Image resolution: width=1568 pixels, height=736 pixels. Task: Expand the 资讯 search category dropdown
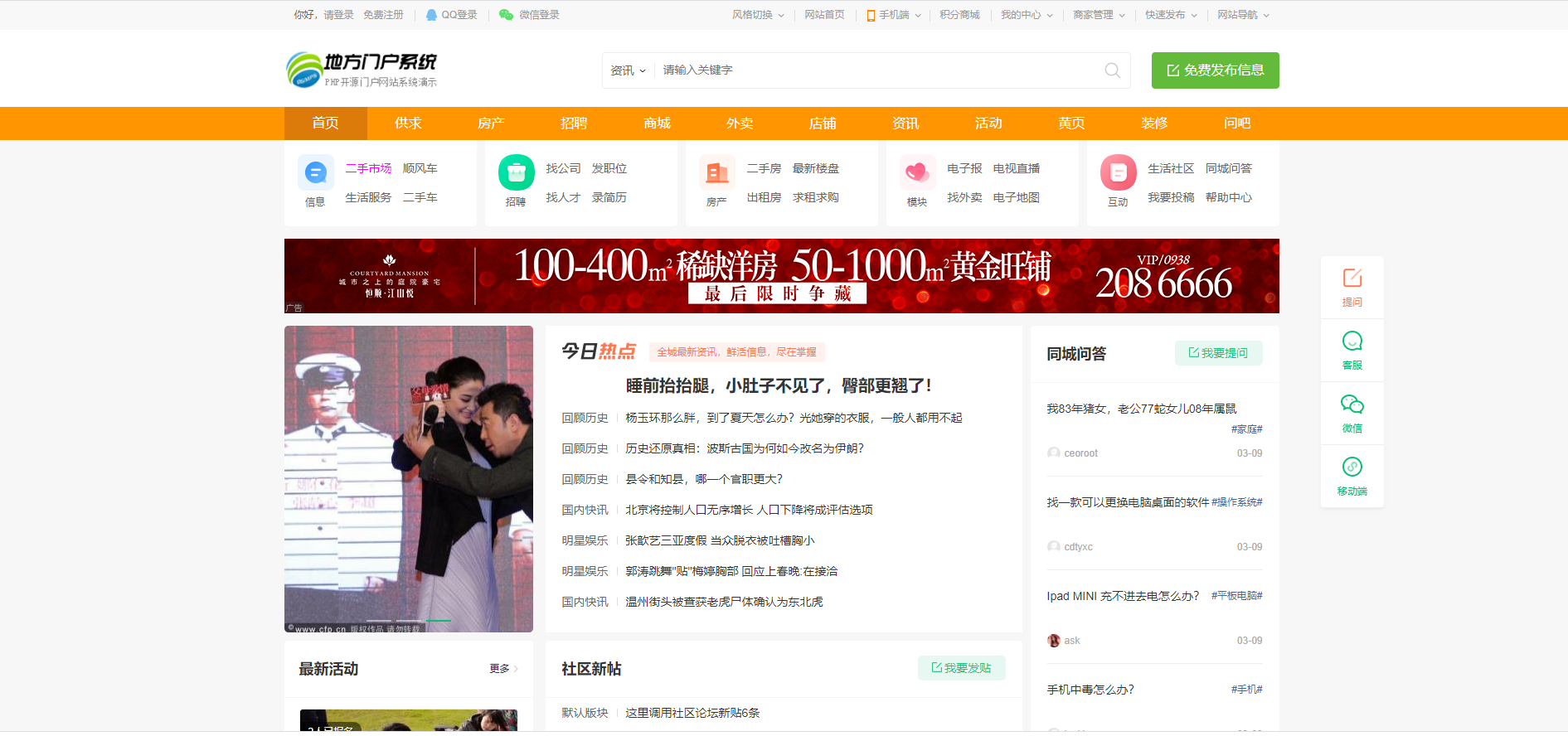pos(628,70)
